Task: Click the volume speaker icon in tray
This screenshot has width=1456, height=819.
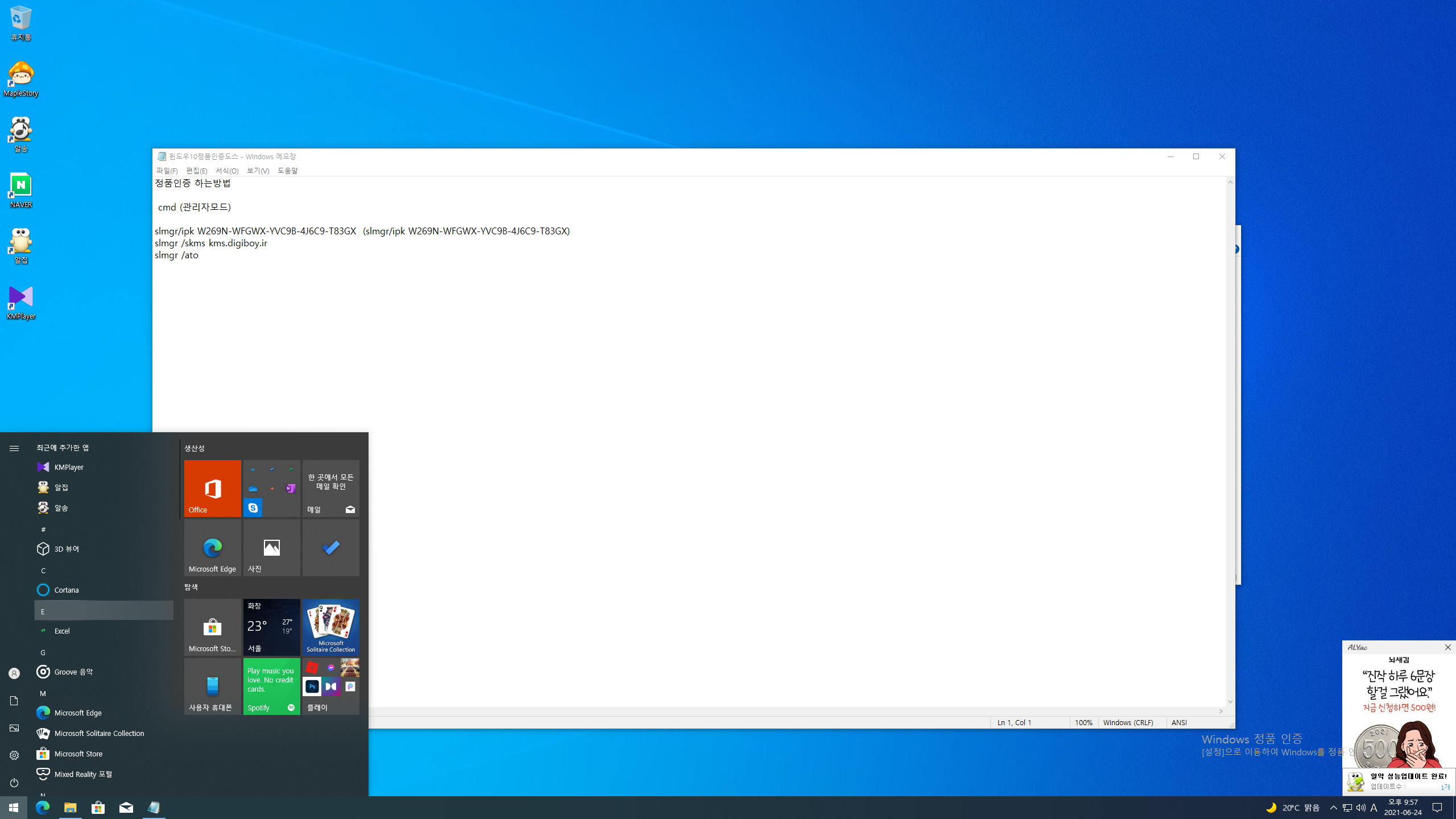Action: (1360, 808)
